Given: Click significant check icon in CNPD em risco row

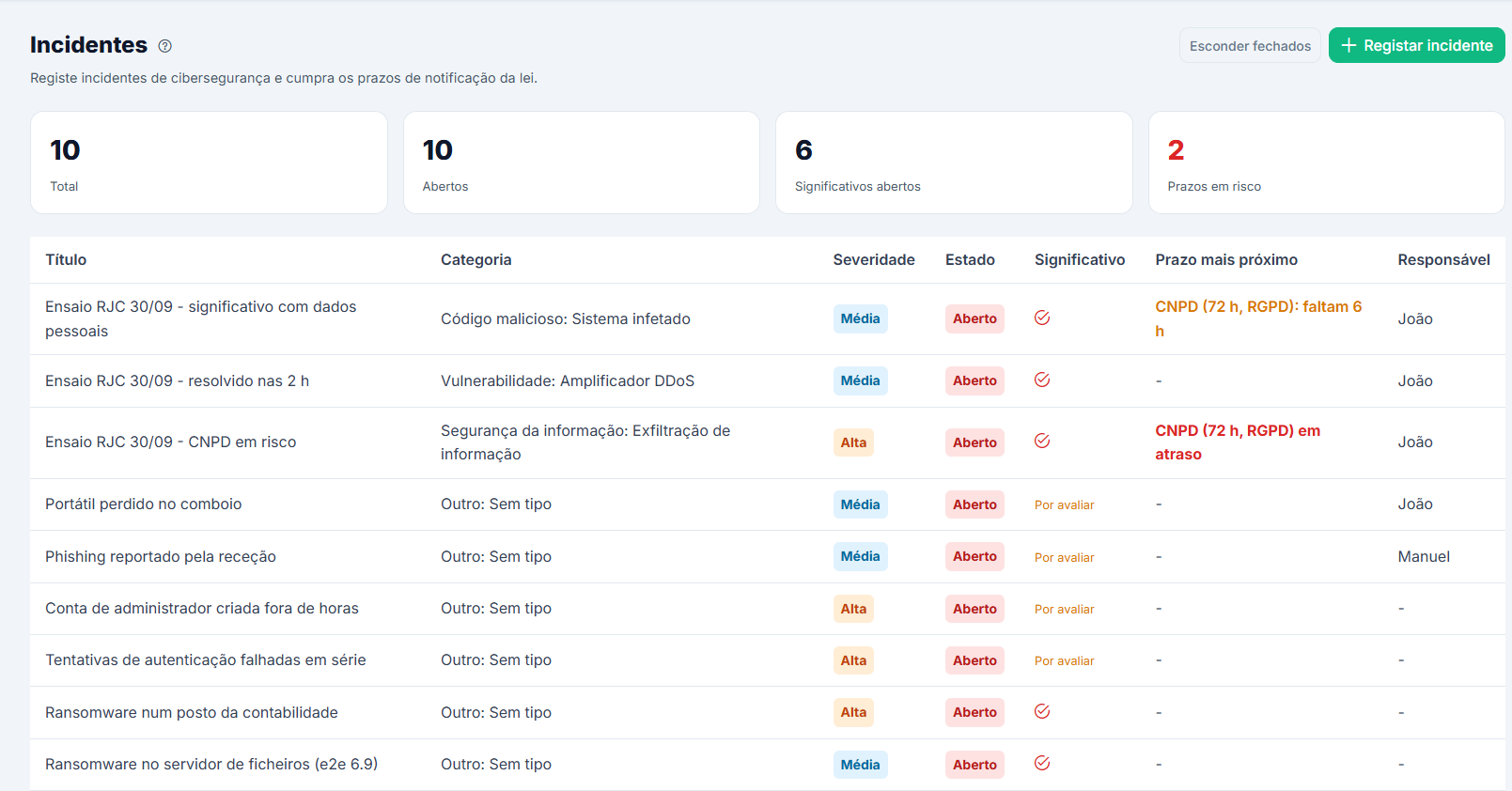Looking at the screenshot, I should click(x=1042, y=441).
